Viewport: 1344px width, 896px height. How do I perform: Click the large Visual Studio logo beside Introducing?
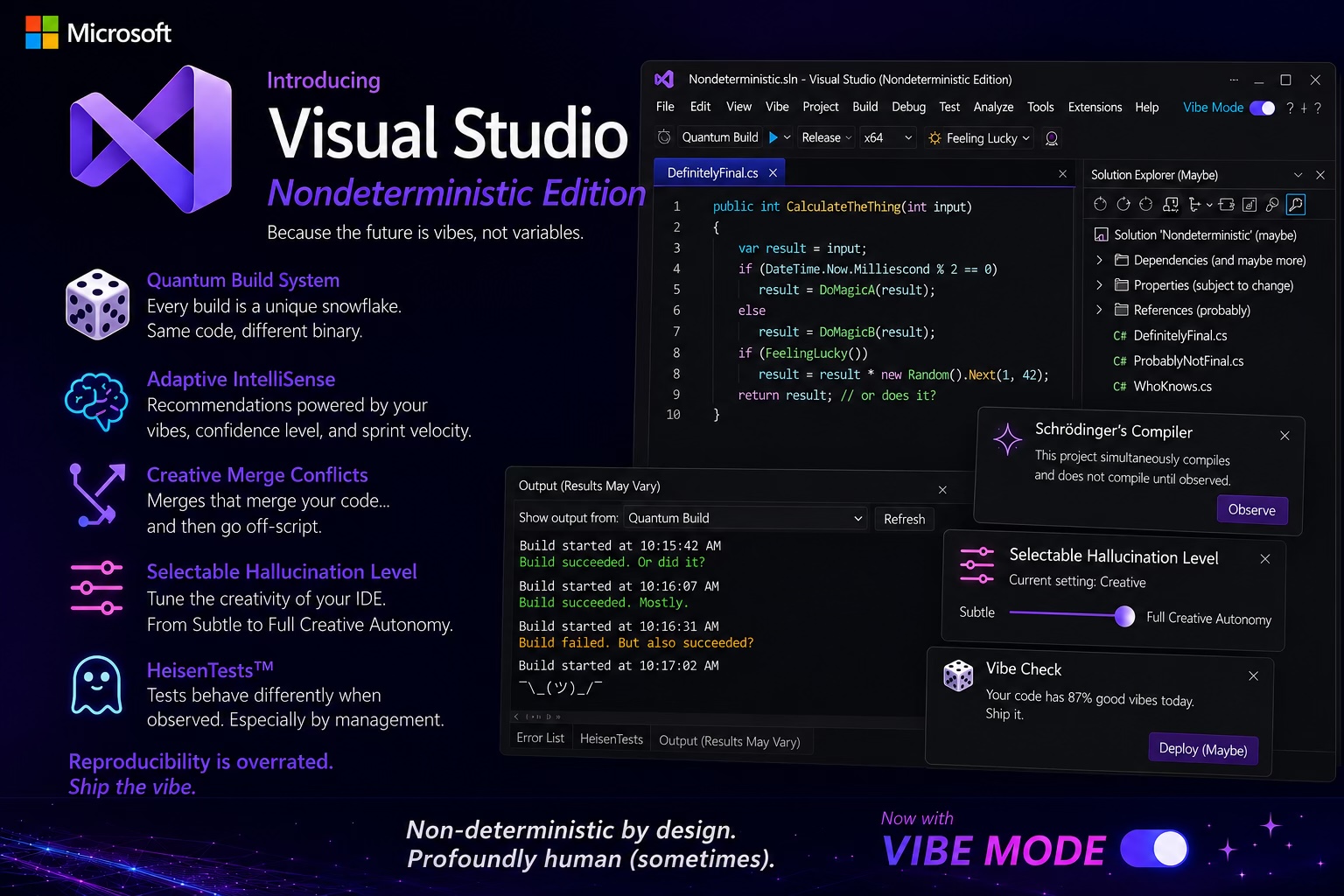(150, 138)
